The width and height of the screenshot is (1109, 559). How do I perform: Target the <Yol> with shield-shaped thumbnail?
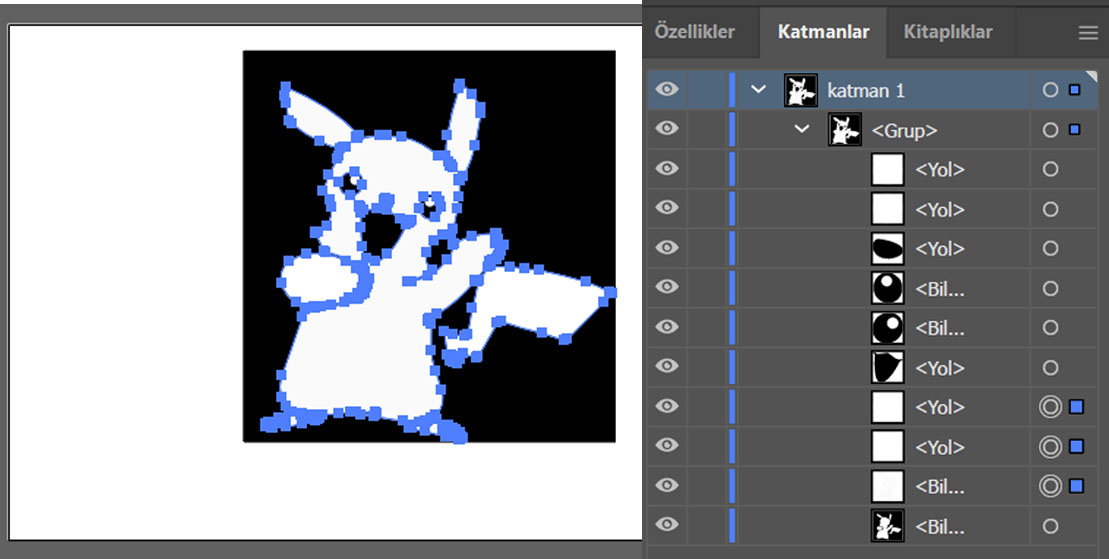(x=1050, y=367)
